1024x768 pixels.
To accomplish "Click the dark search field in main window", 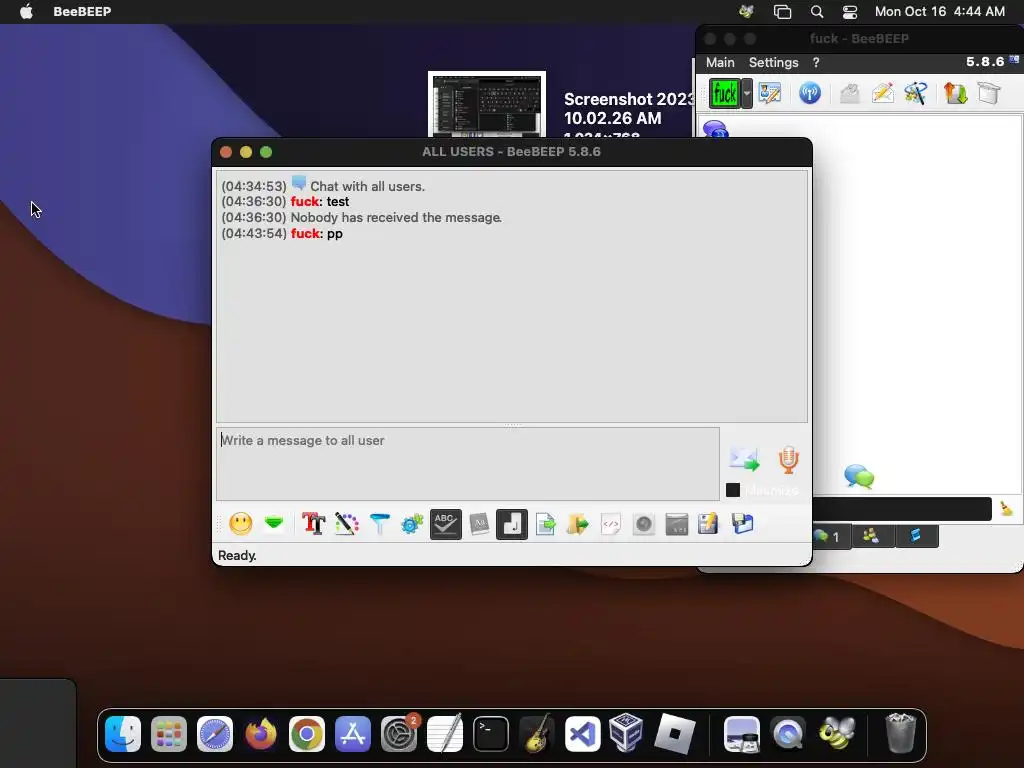I will 902,509.
